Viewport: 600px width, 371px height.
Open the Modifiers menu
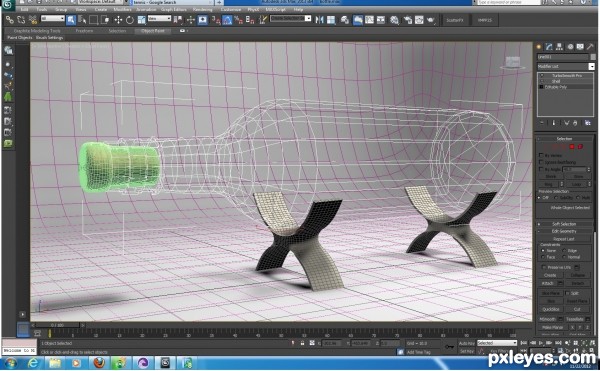(x=122, y=10)
